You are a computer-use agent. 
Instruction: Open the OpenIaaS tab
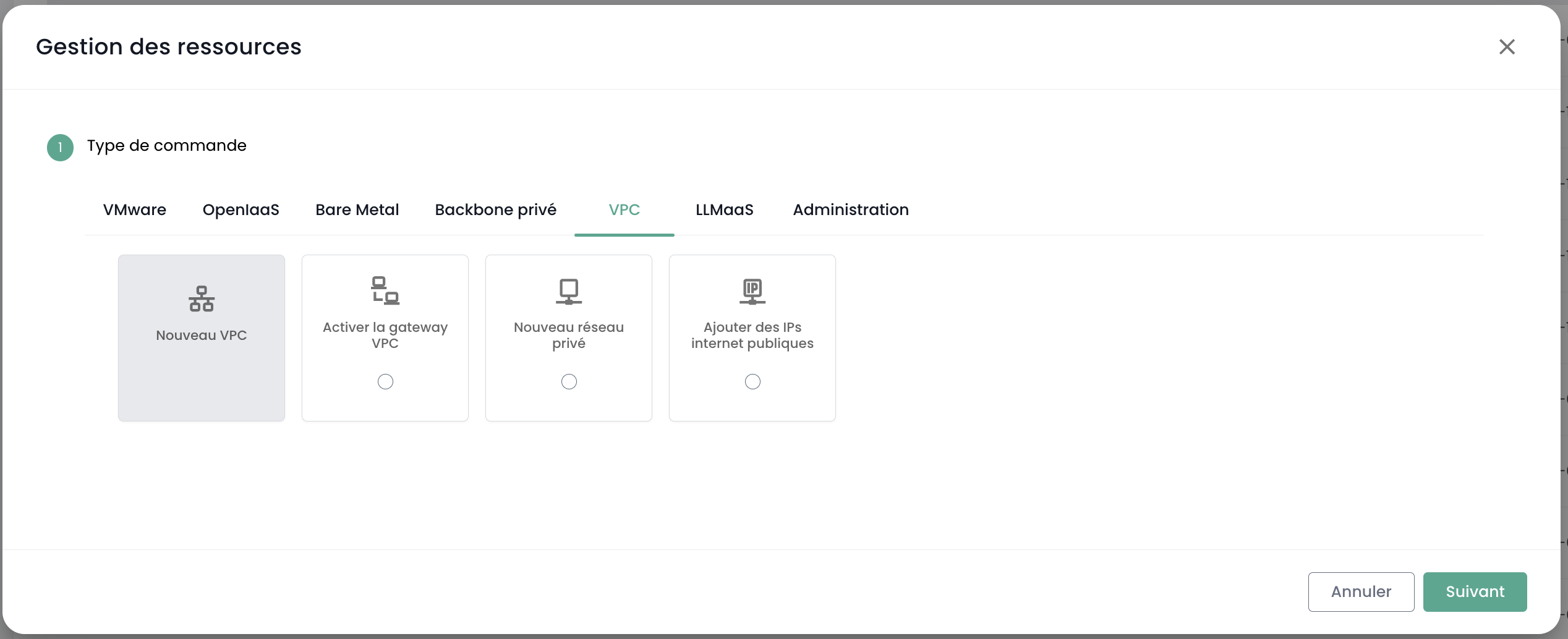[241, 210]
